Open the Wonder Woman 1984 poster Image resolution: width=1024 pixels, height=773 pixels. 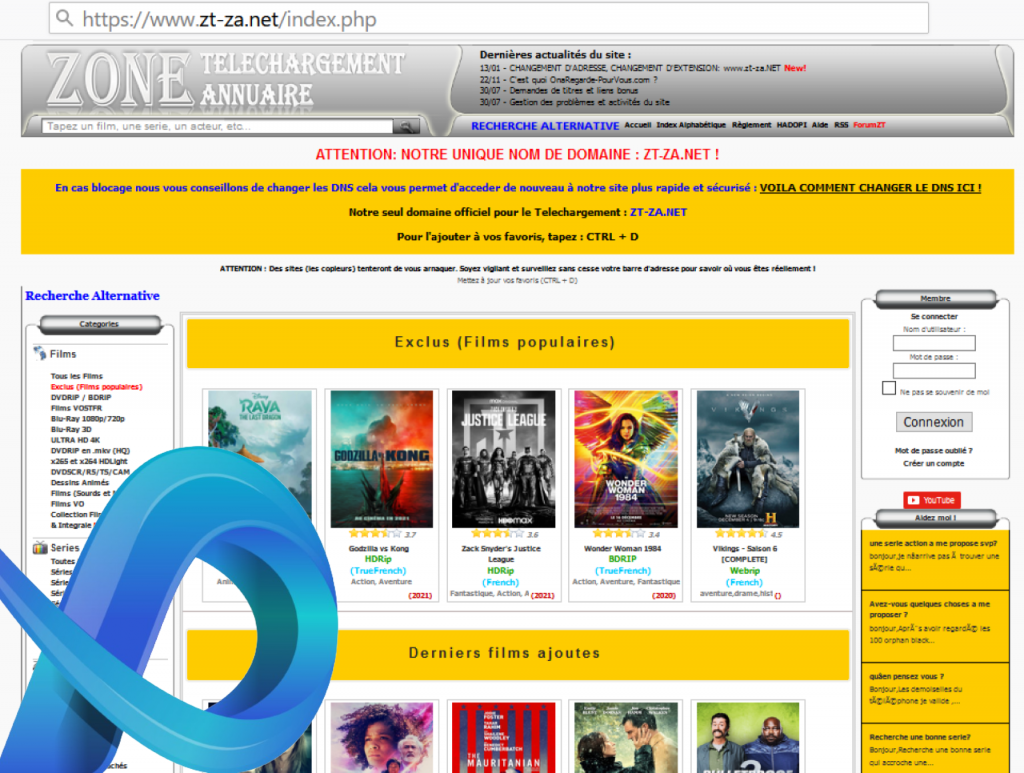(626, 459)
